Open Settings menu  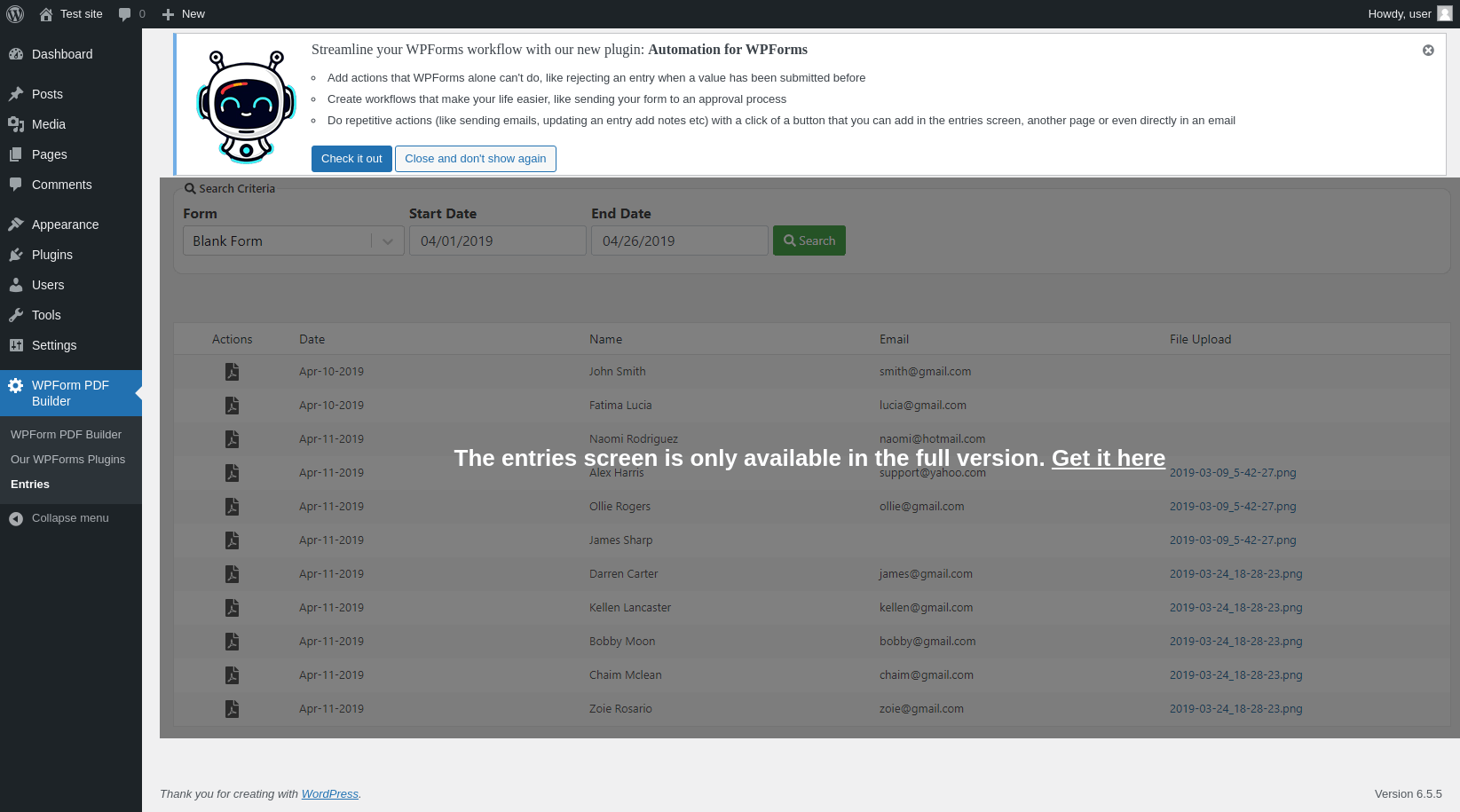(x=71, y=345)
